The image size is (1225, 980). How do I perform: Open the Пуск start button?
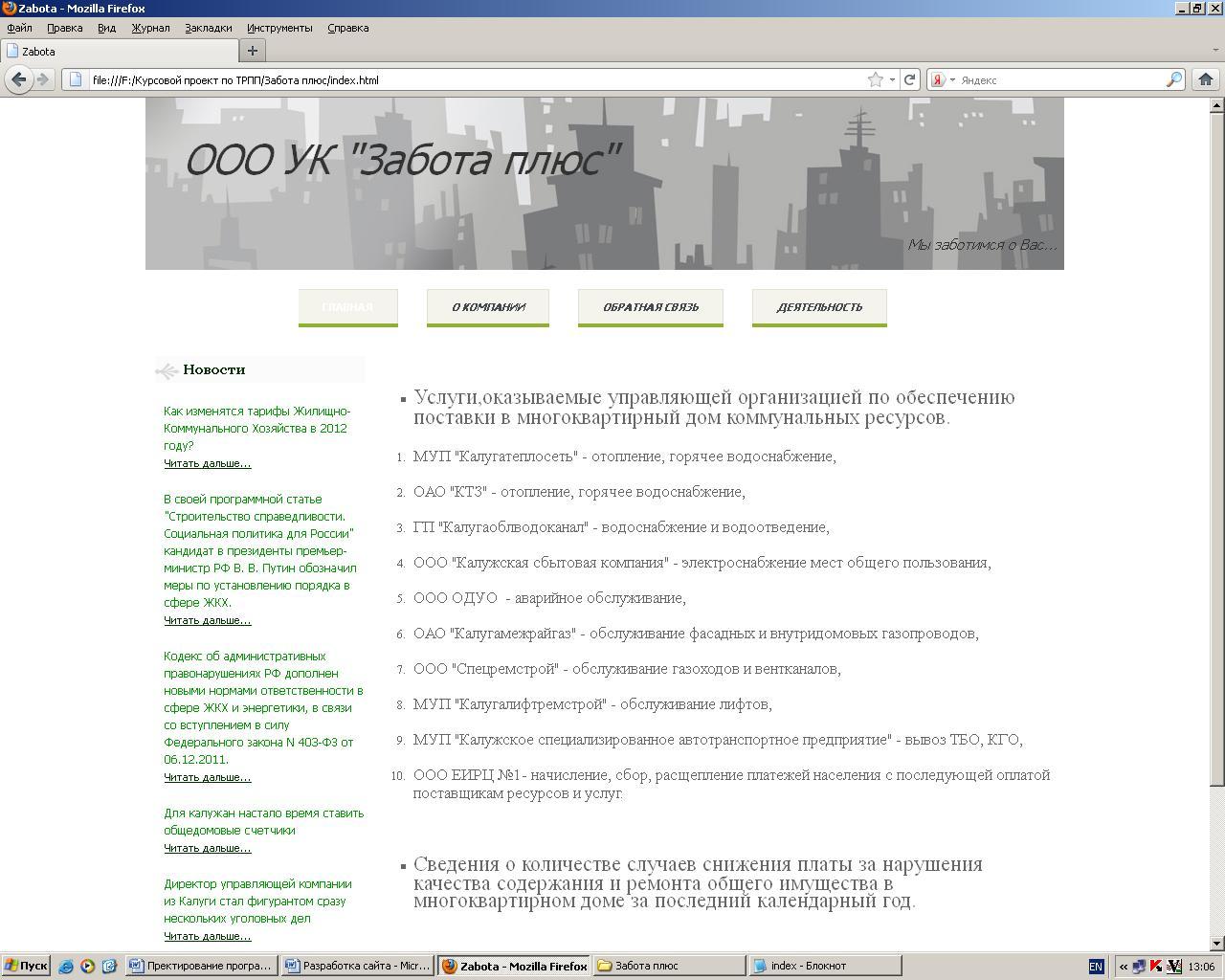point(26,966)
